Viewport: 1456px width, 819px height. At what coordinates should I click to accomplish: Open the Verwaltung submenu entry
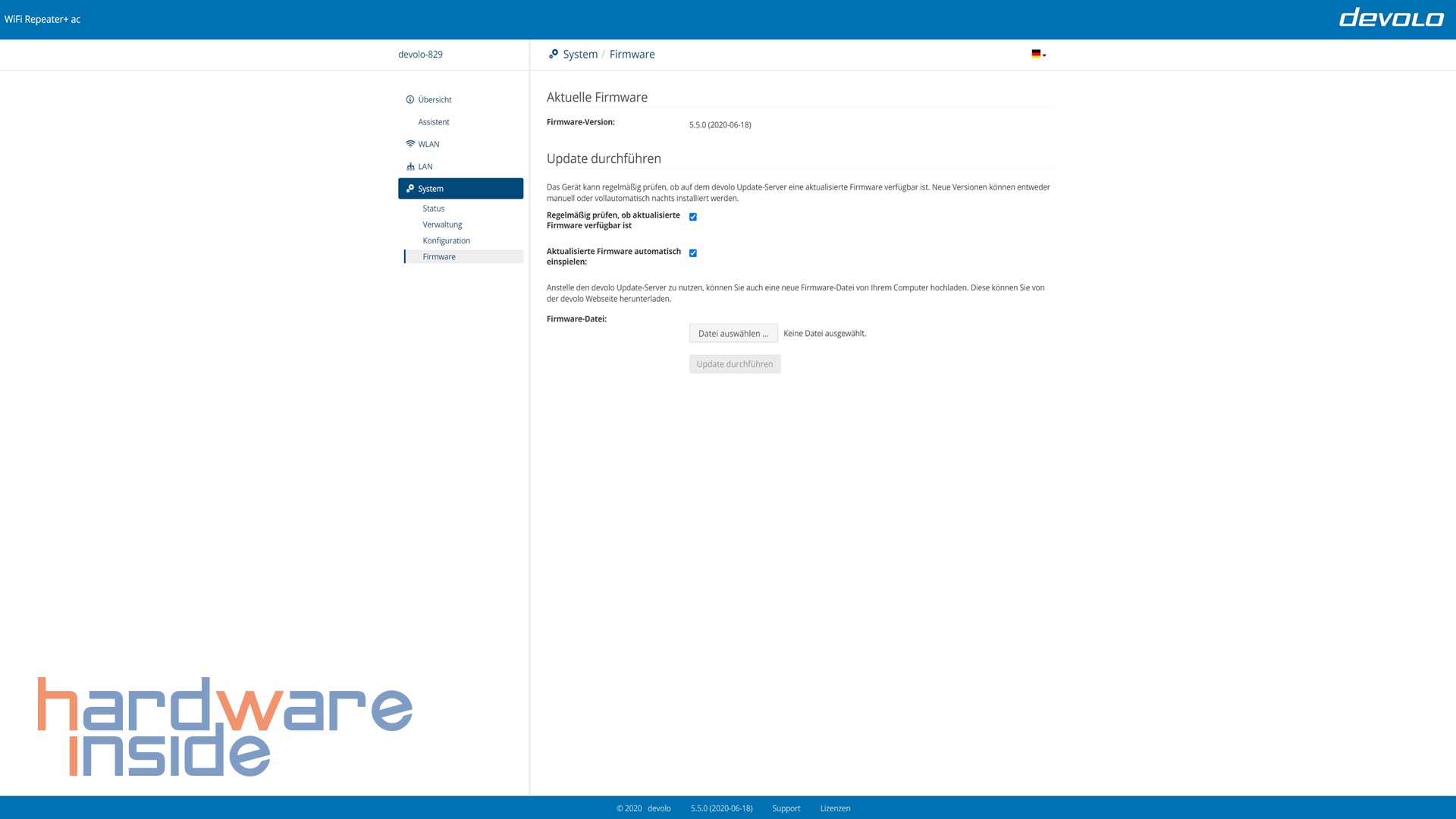click(442, 224)
